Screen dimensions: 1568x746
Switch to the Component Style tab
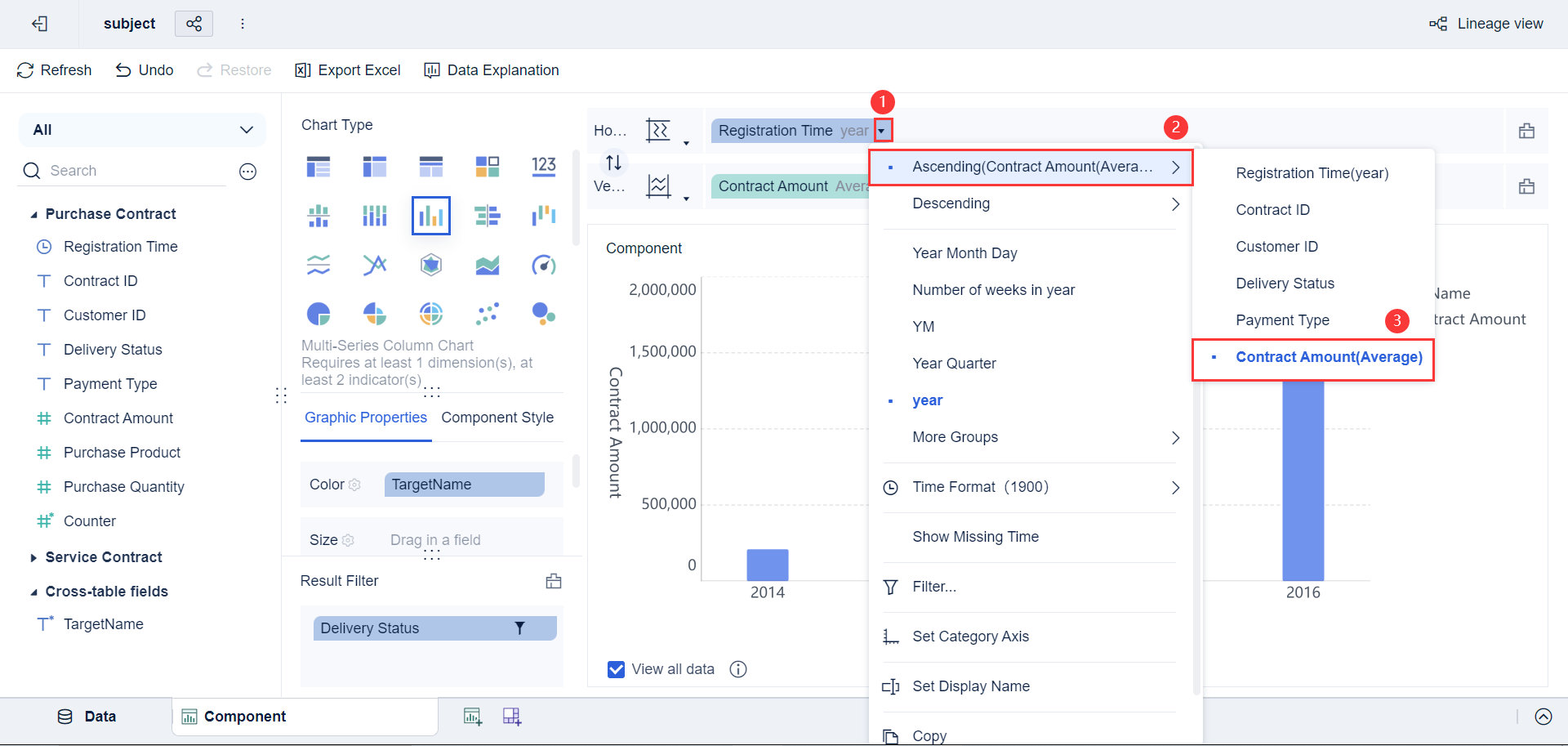497,418
